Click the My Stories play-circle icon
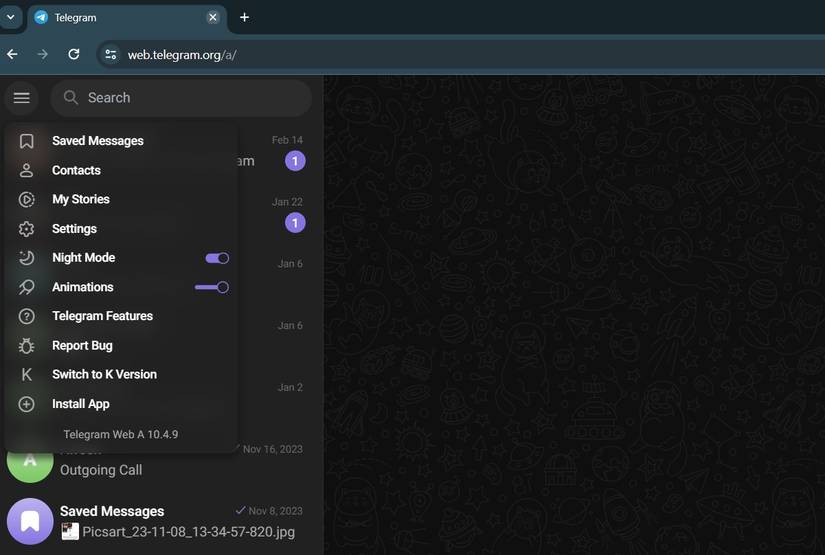The height and width of the screenshot is (555, 825). [x=26, y=199]
